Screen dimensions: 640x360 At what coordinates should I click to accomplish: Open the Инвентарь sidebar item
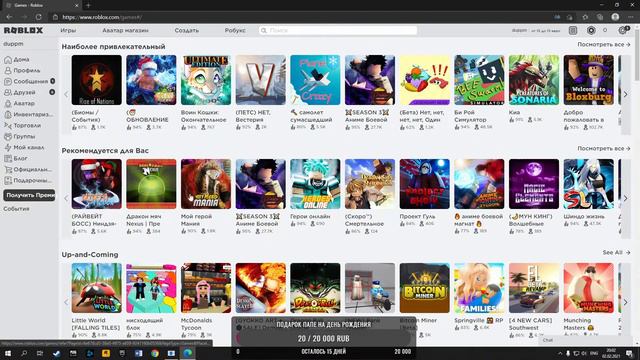[x=29, y=114]
